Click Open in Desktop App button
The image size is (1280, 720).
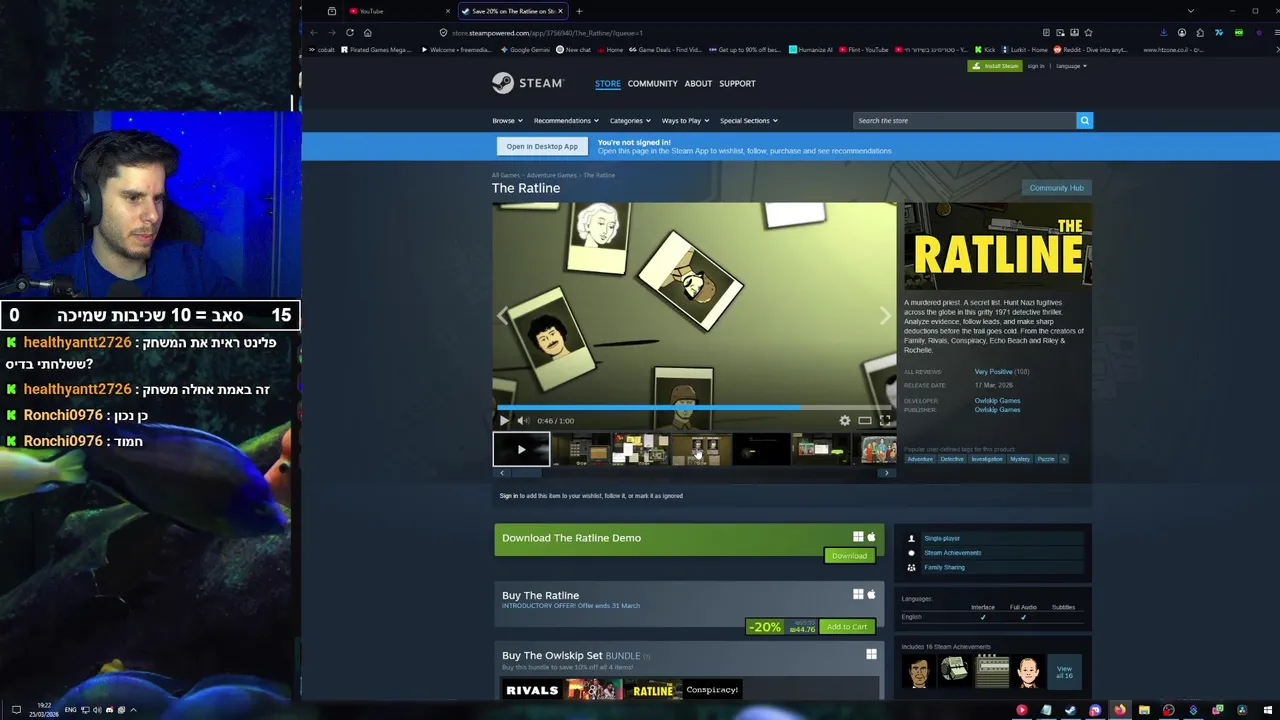click(x=542, y=147)
